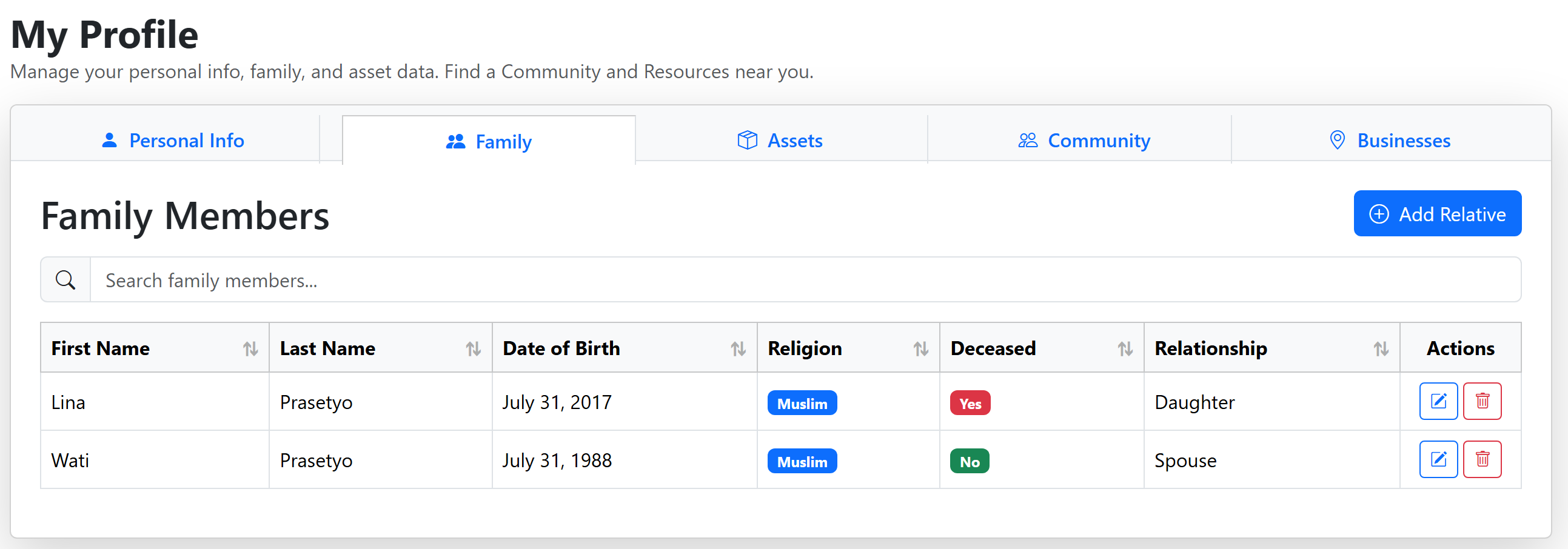The height and width of the screenshot is (549, 1568).
Task: Click the Muslim badge in Wati's row
Action: (802, 462)
